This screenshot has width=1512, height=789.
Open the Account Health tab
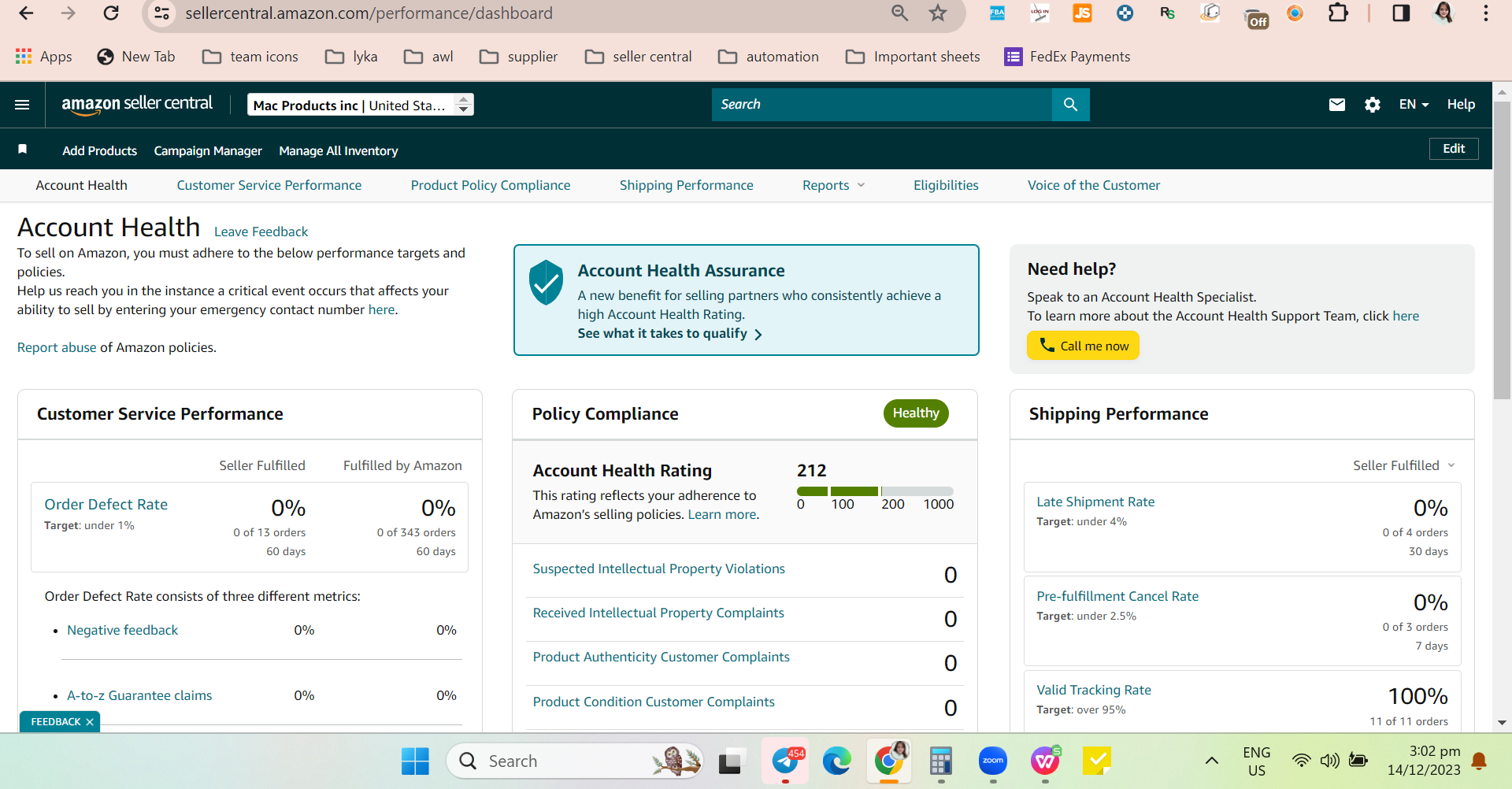pyautogui.click(x=81, y=186)
